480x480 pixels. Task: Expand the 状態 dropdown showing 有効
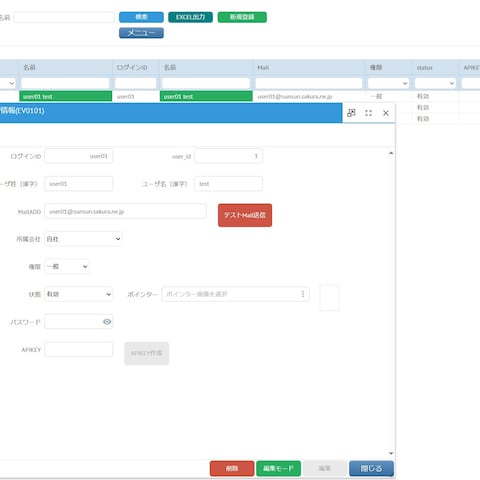78,294
